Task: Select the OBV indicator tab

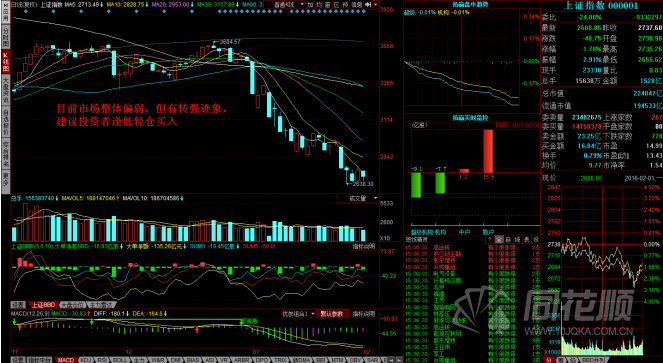Action: (355, 360)
